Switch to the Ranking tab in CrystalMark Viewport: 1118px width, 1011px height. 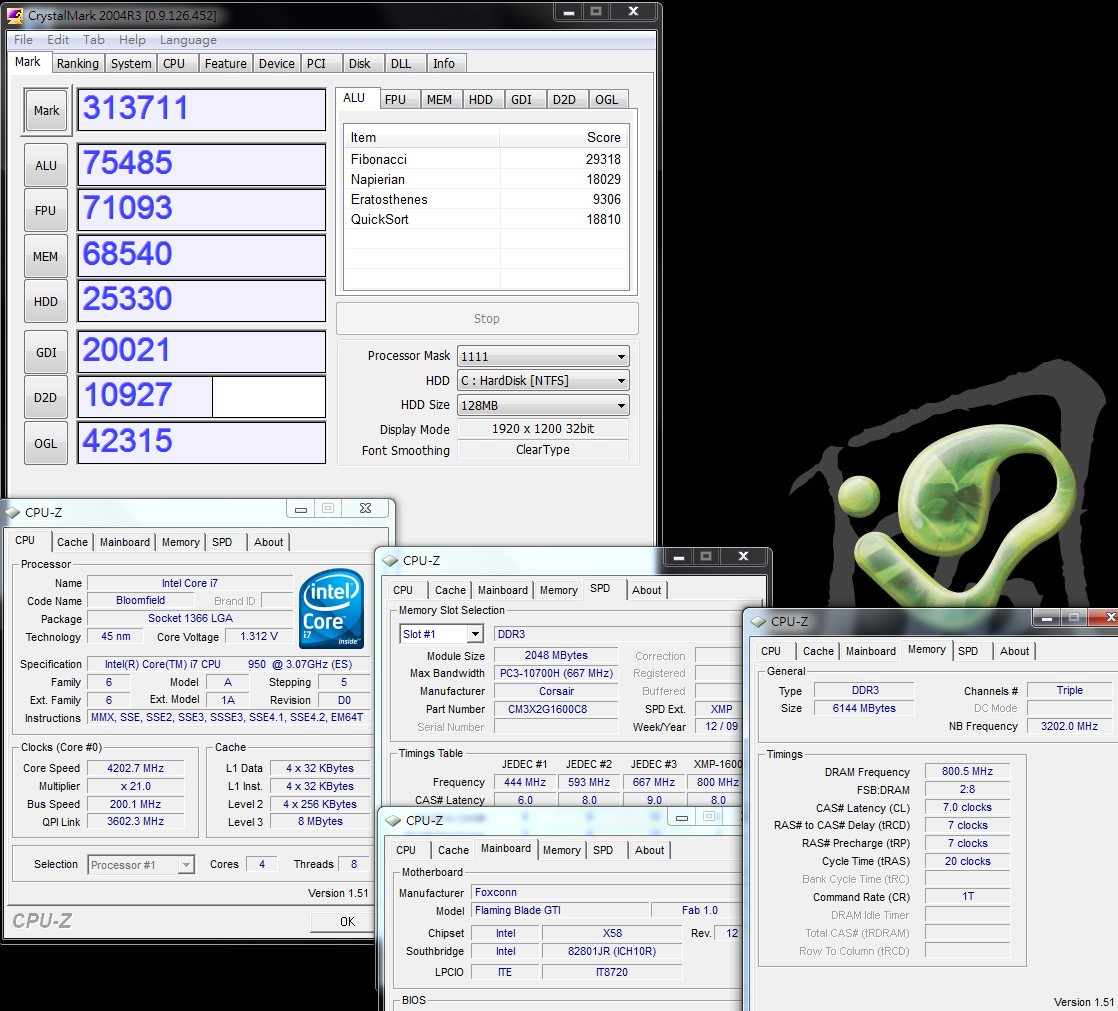click(x=78, y=63)
